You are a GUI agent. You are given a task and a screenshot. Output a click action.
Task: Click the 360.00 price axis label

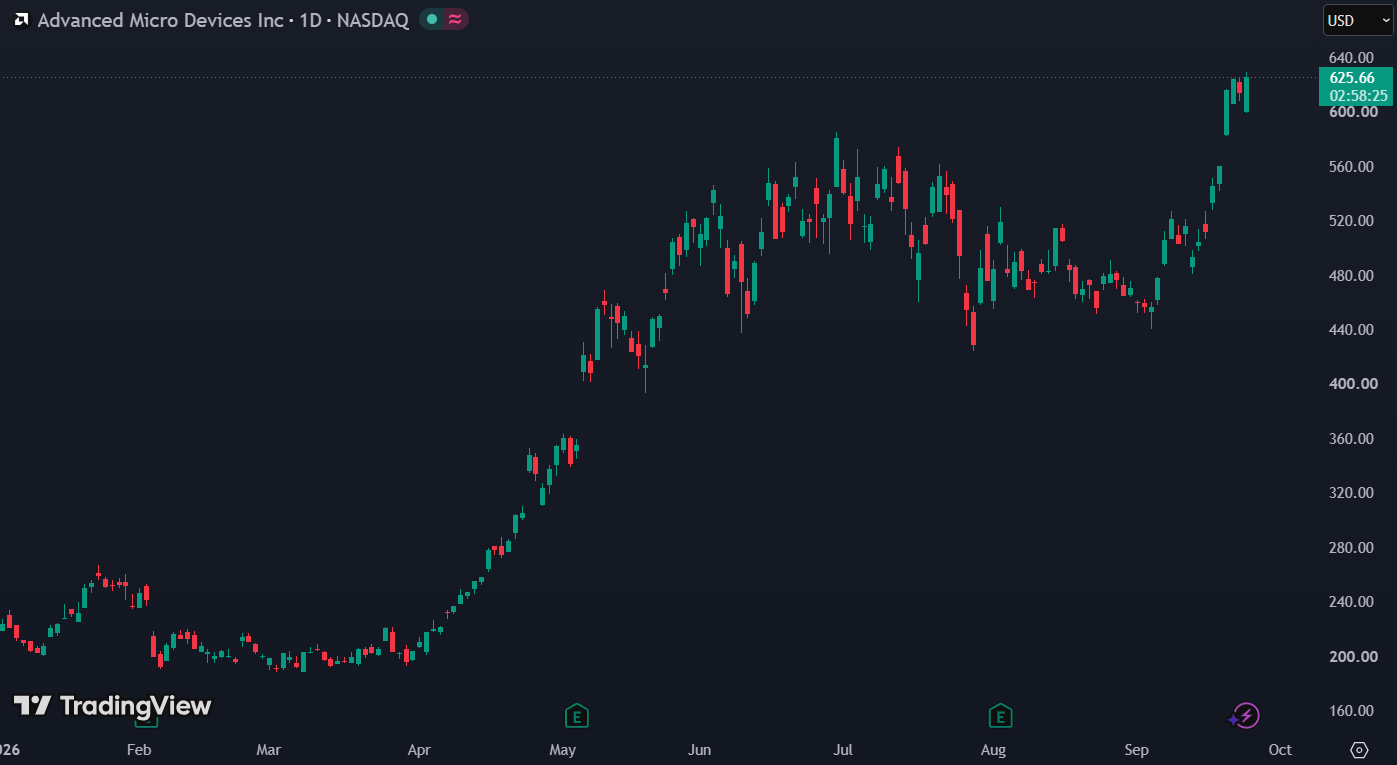pos(1350,439)
